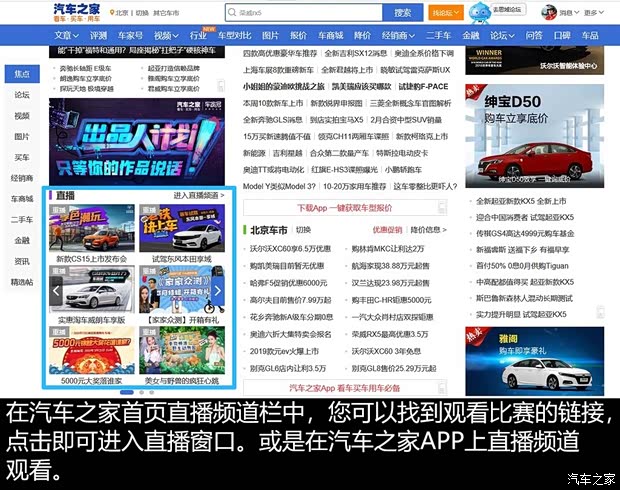Open 车商城 in the top navigation bar
This screenshot has width=620, height=490.
[331, 36]
